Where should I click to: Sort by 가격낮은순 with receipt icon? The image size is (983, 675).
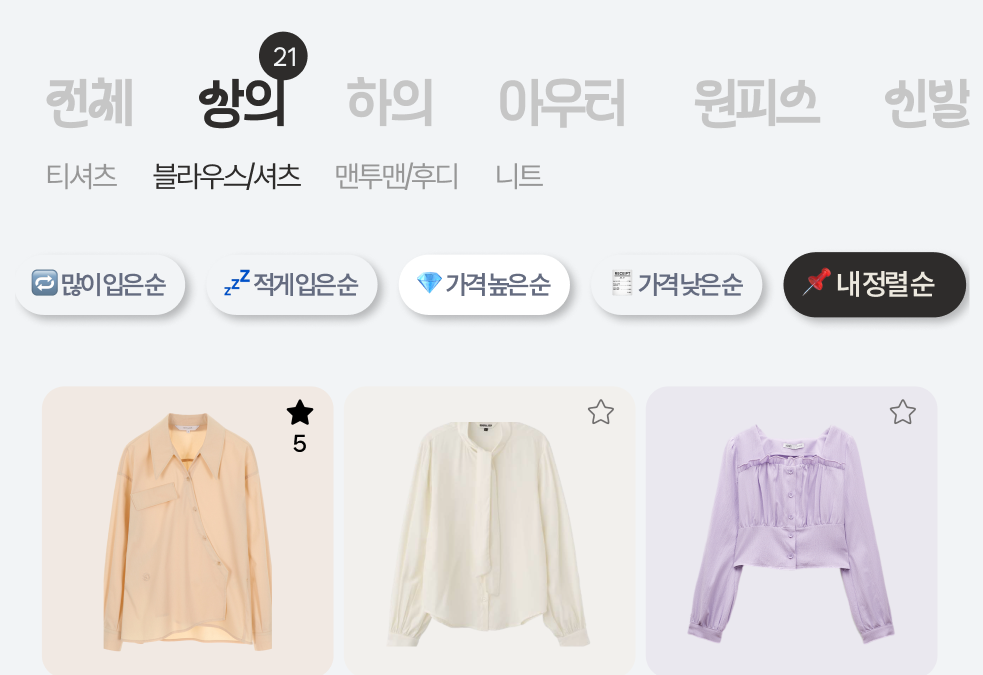[x=676, y=285]
